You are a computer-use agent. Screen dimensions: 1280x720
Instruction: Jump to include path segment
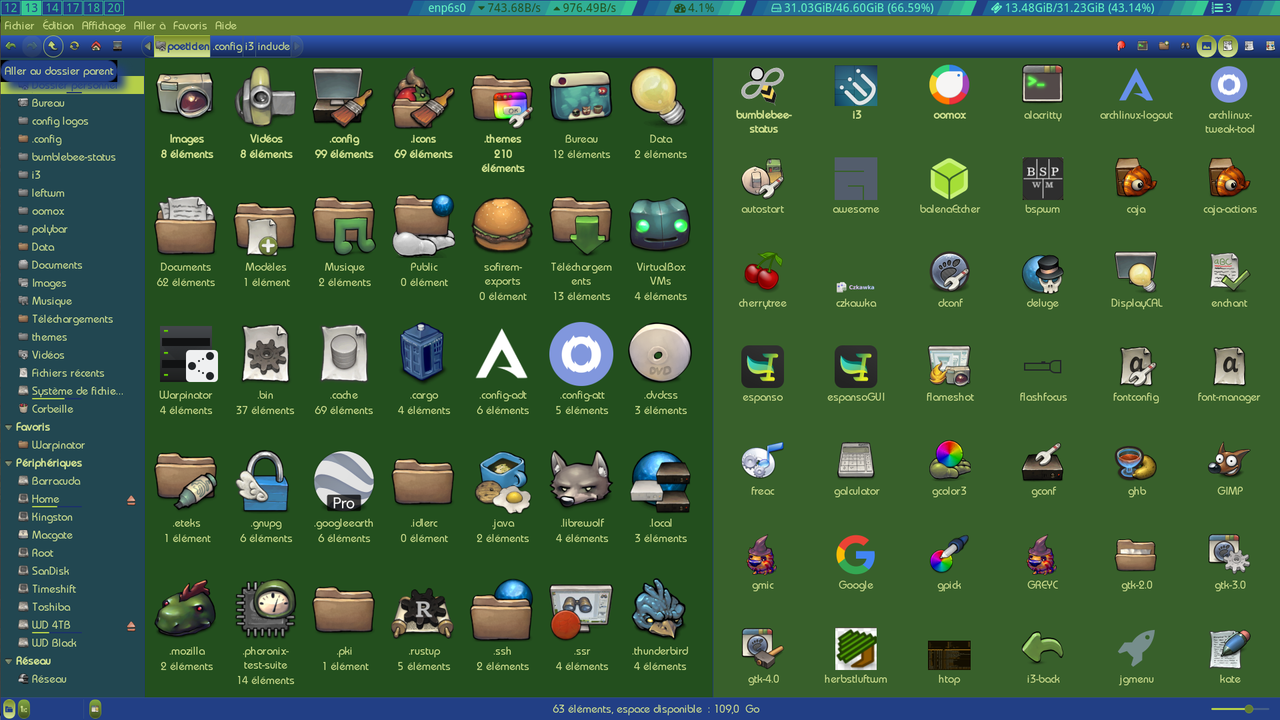[x=274, y=46]
